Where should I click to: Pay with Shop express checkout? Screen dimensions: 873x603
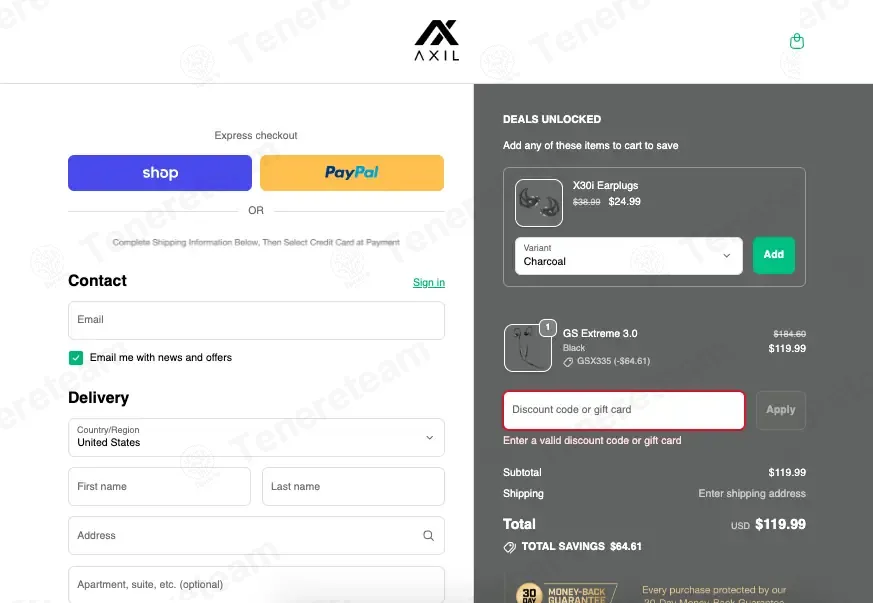pos(160,173)
